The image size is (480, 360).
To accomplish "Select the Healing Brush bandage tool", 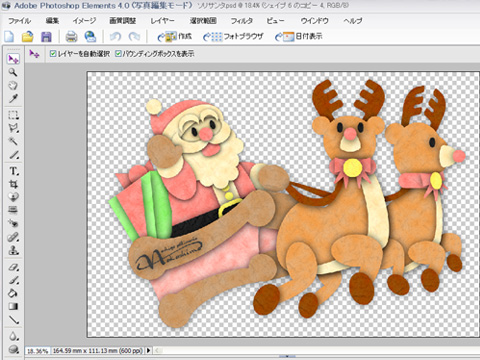I will [13, 237].
